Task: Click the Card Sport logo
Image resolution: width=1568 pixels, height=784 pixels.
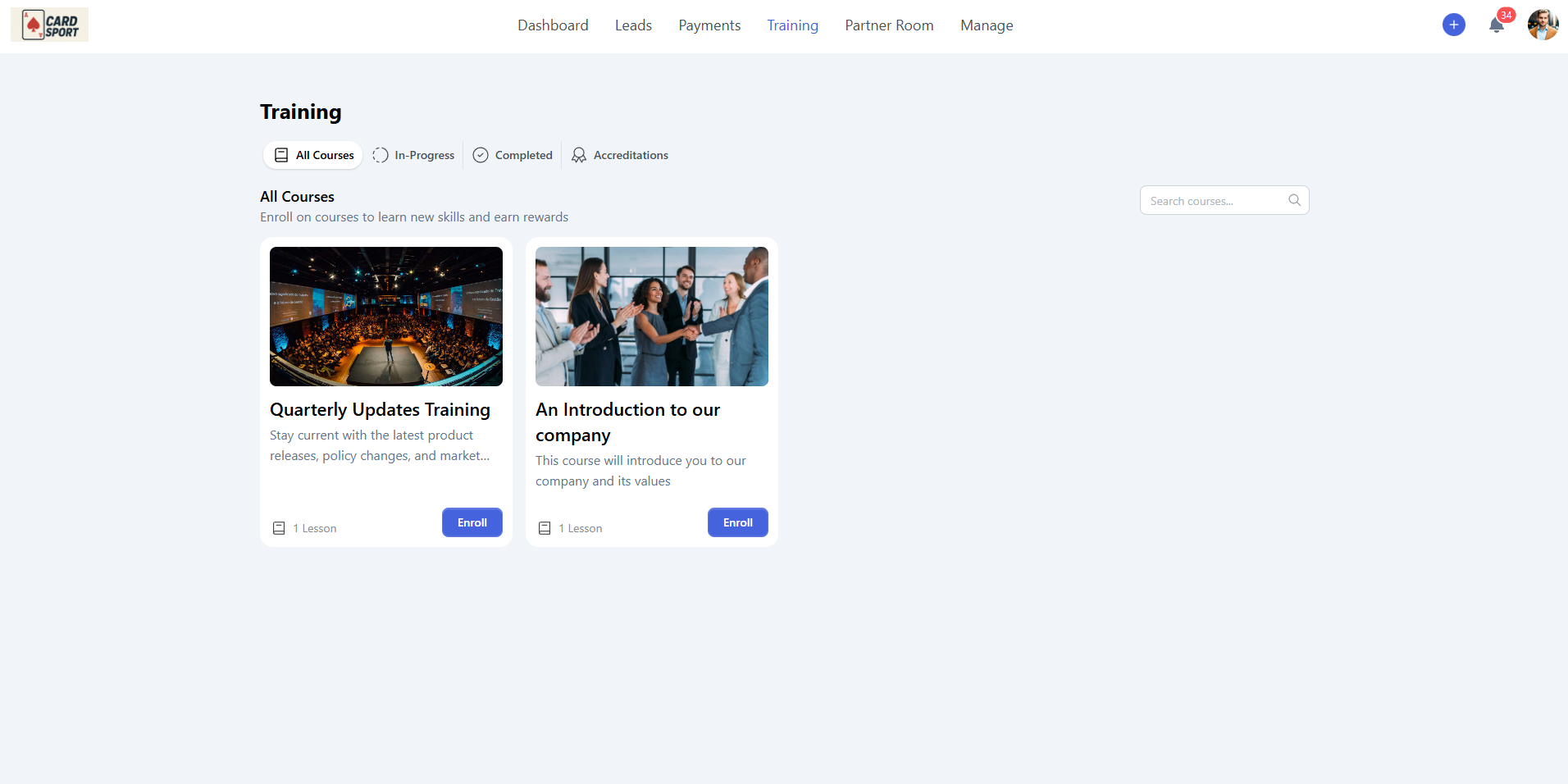Action: [x=49, y=25]
